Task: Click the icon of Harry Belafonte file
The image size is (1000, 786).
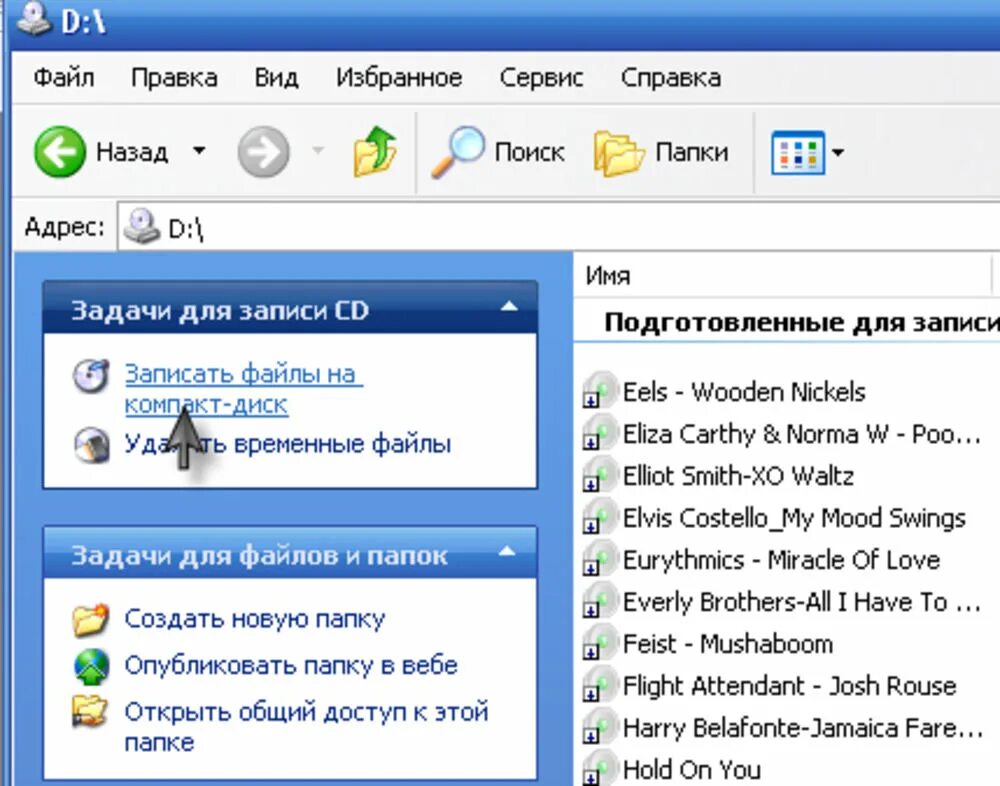Action: pyautogui.click(x=599, y=727)
